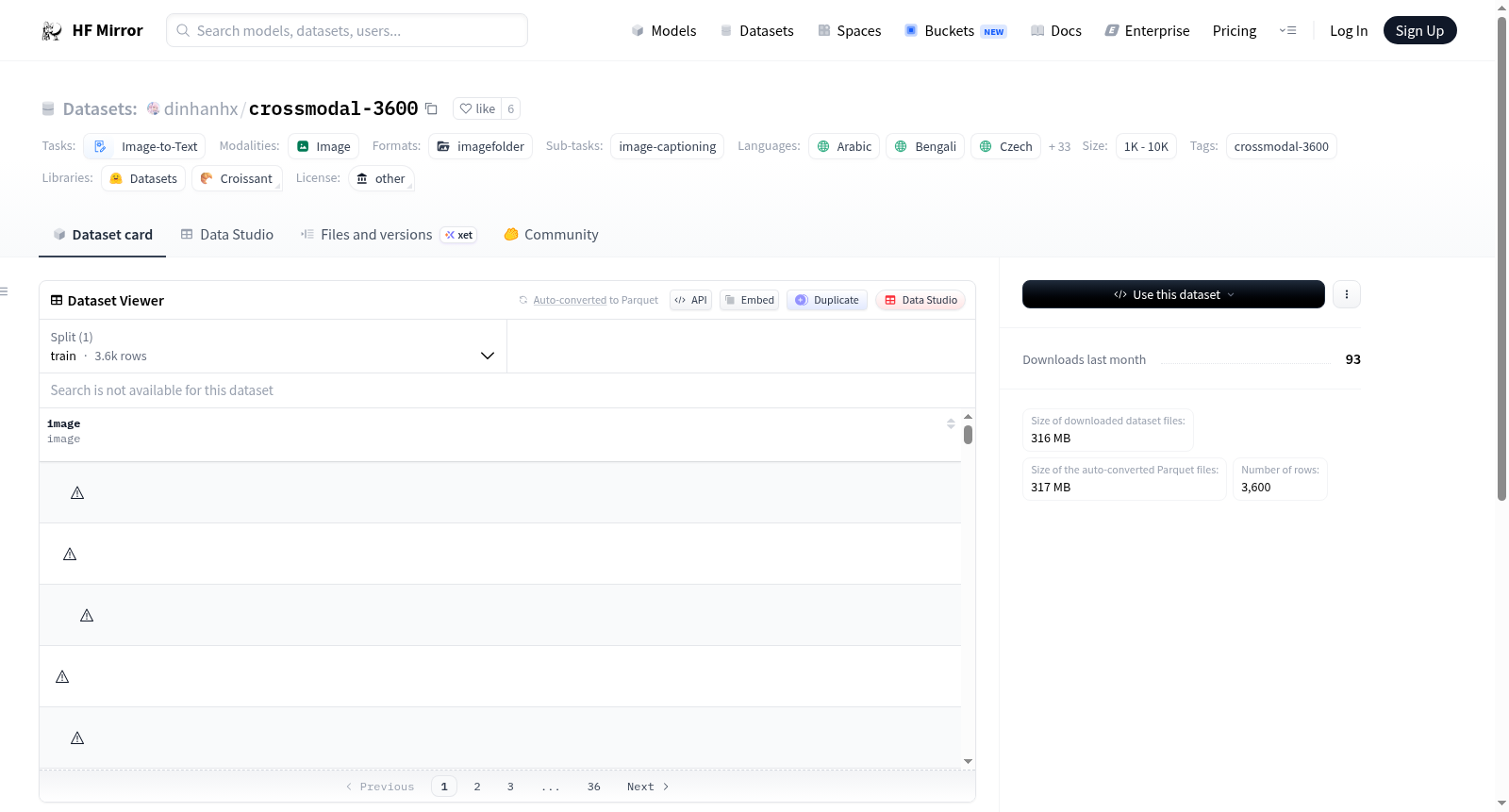This screenshot has height=812, width=1509.
Task: Open the three-dot more options menu
Action: [1347, 294]
